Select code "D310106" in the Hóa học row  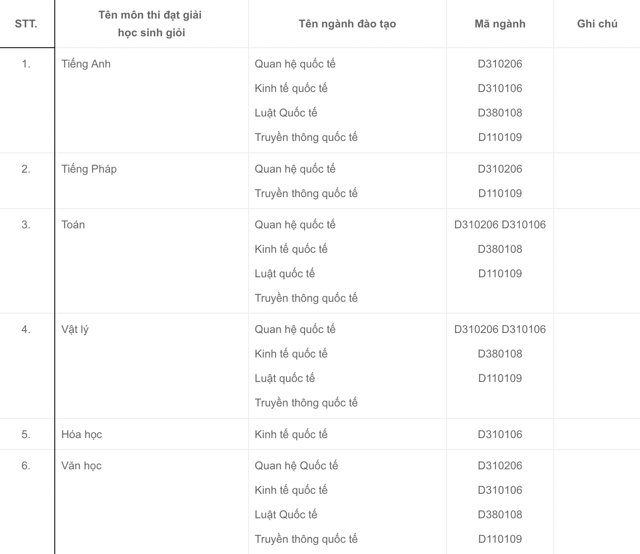click(x=500, y=434)
